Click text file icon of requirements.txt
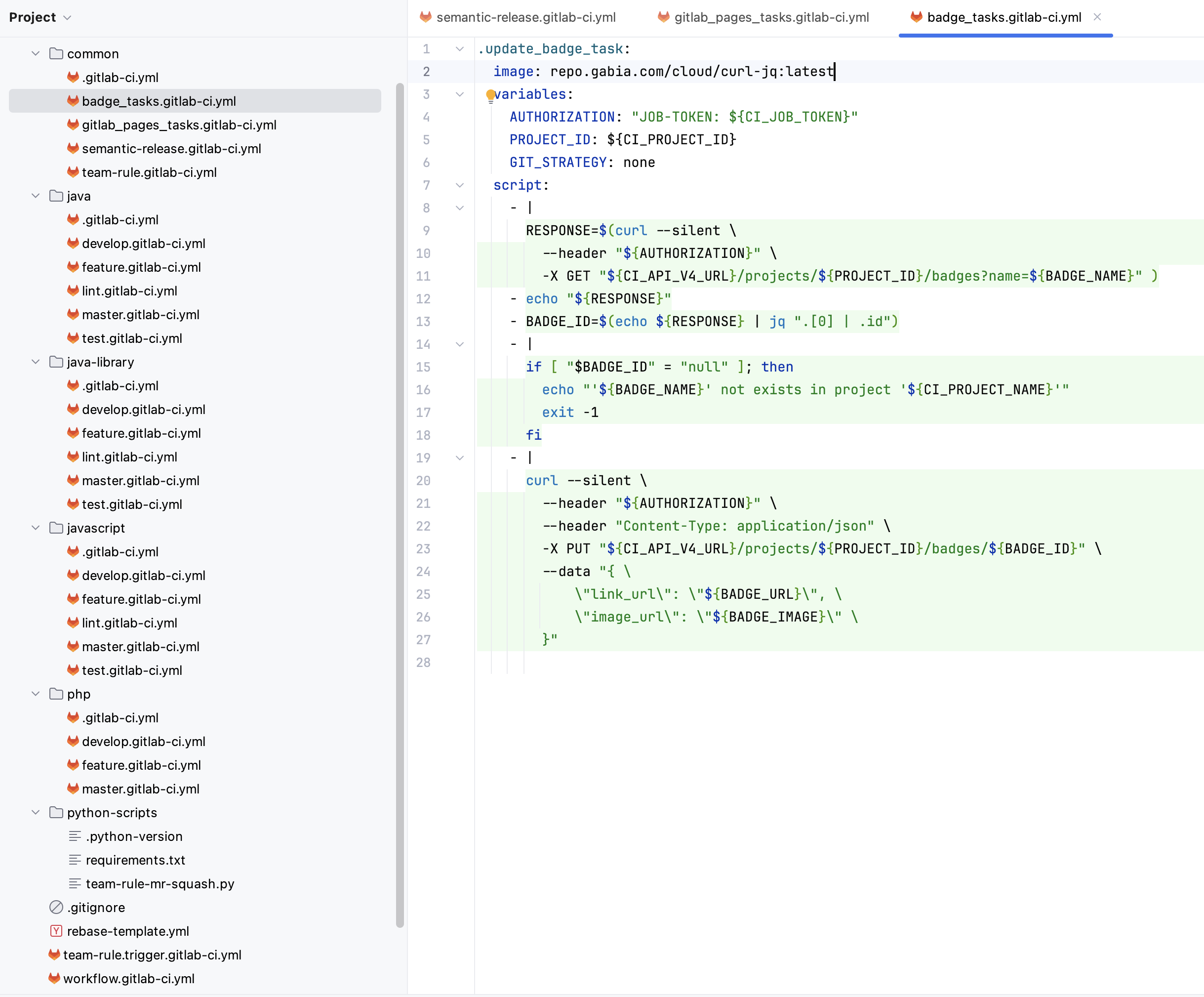Image resolution: width=1204 pixels, height=997 pixels. tap(75, 859)
